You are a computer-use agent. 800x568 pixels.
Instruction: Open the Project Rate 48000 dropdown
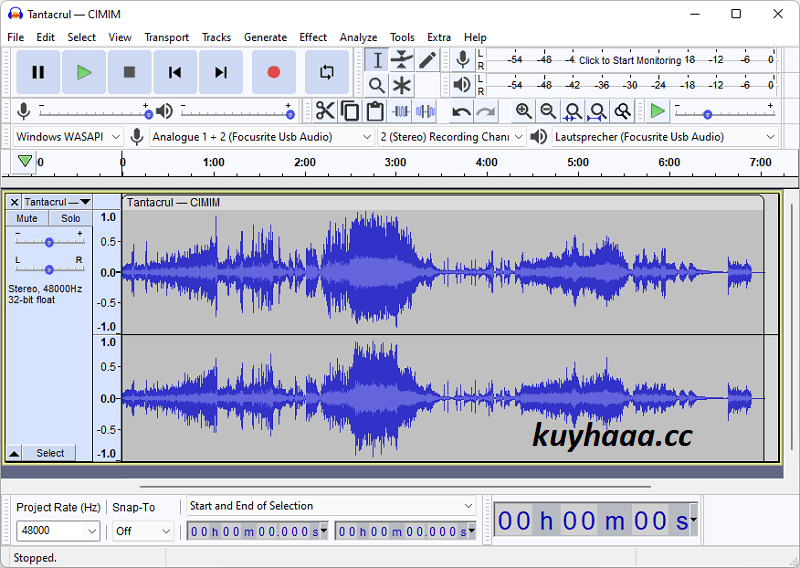tap(58, 531)
